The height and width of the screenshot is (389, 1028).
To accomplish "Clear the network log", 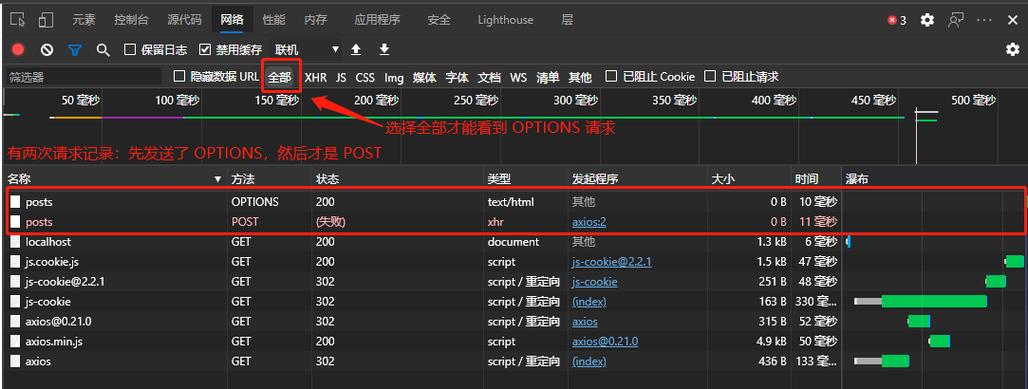I will click(47, 49).
